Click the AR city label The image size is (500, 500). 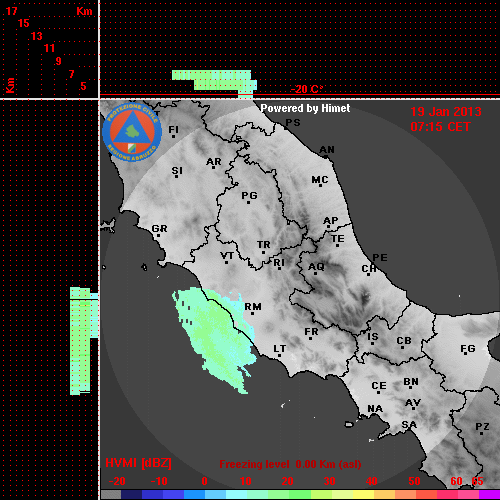(x=214, y=162)
